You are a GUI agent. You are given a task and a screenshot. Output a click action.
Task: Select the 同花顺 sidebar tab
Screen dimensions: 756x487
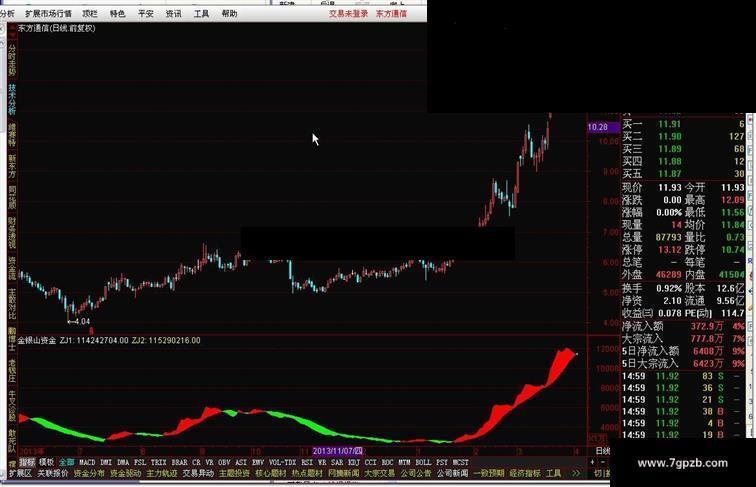pos(12,198)
